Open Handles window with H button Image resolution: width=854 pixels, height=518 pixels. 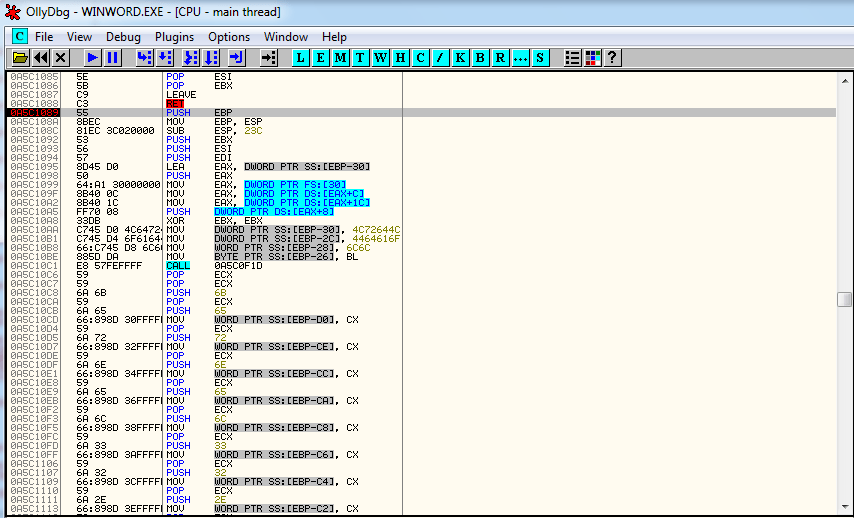coord(400,57)
